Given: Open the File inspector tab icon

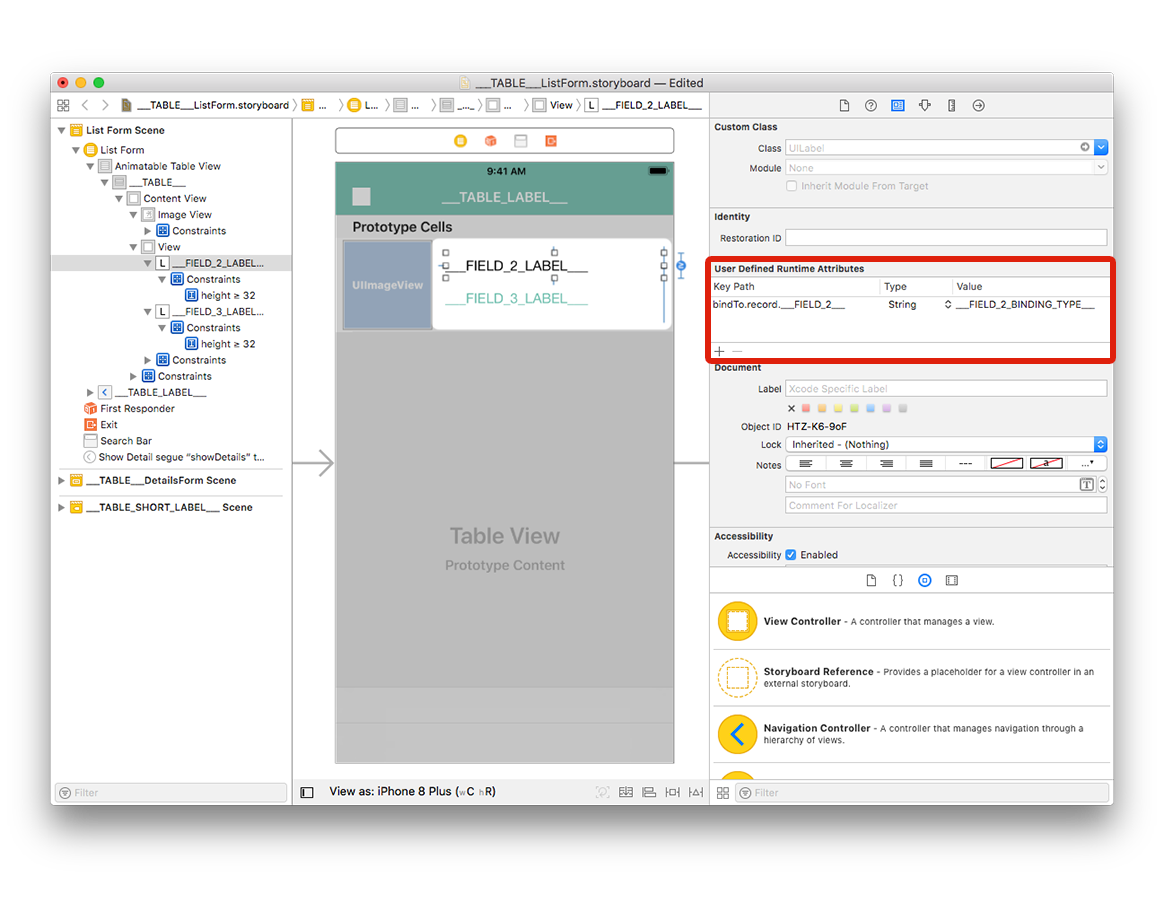Looking at the screenshot, I should 844,105.
